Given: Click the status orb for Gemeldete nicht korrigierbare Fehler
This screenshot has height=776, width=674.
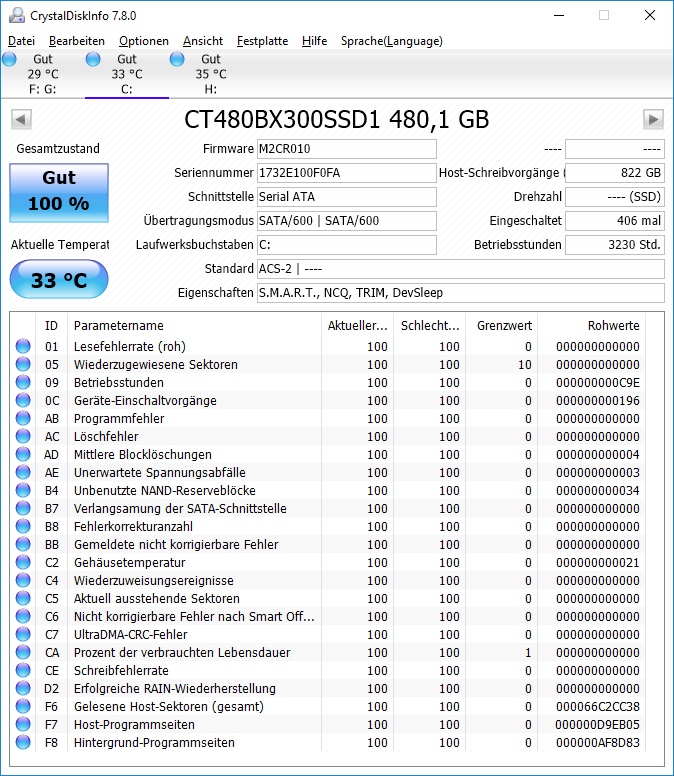Looking at the screenshot, I should point(23,544).
